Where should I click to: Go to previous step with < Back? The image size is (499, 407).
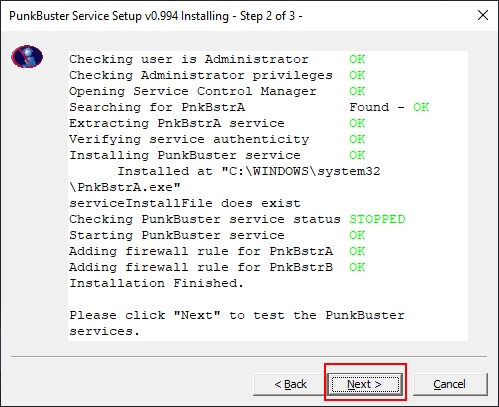(290, 384)
